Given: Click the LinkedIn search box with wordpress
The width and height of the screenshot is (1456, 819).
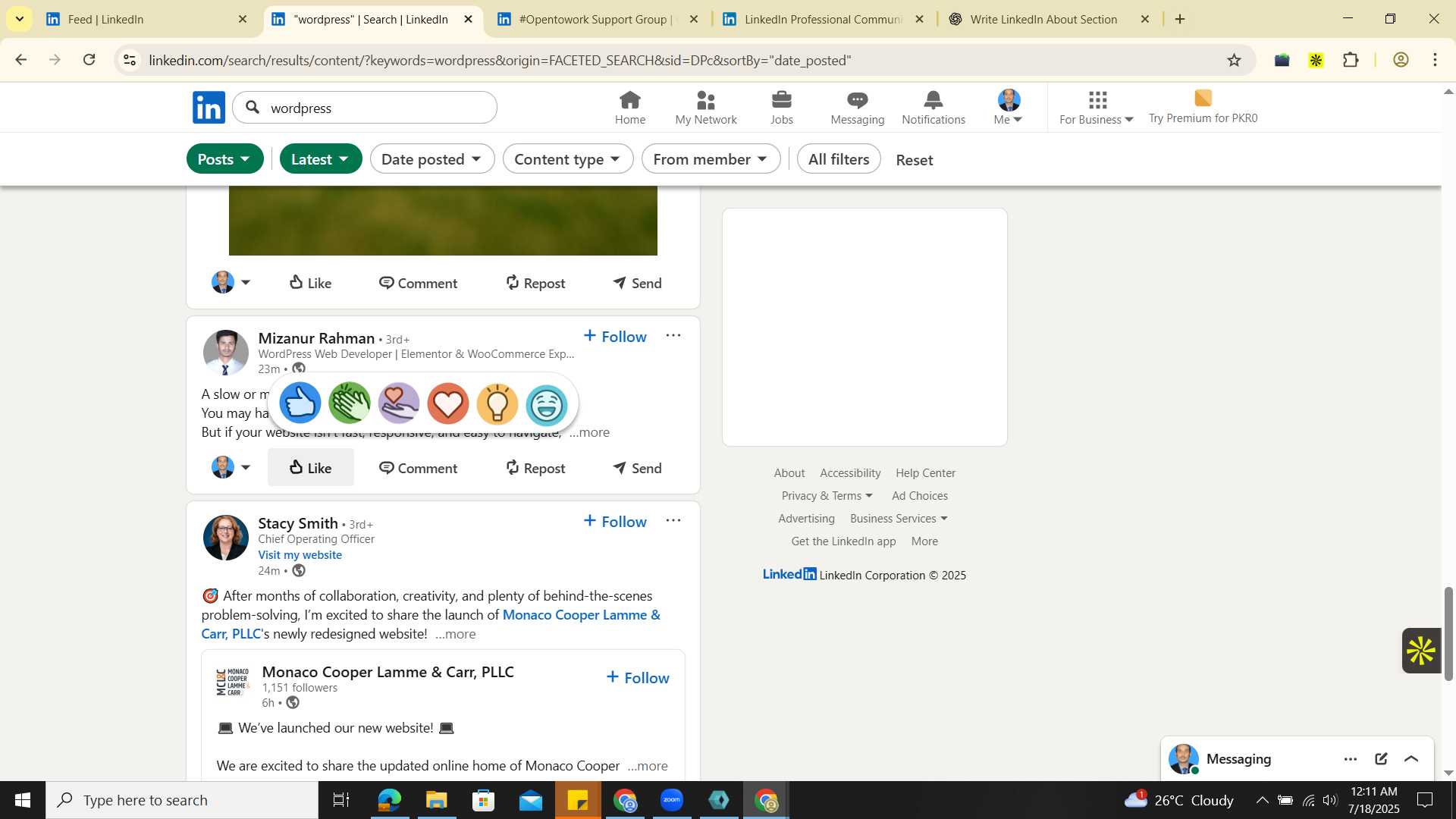Looking at the screenshot, I should (x=366, y=108).
